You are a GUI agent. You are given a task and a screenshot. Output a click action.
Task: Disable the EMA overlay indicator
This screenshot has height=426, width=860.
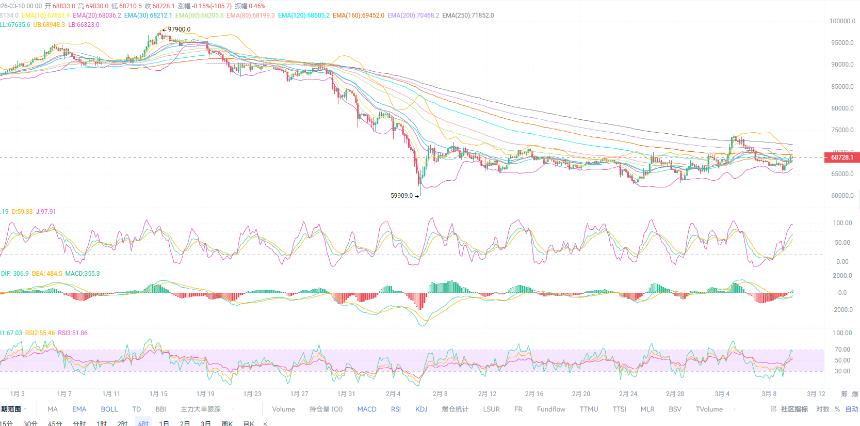pos(79,409)
